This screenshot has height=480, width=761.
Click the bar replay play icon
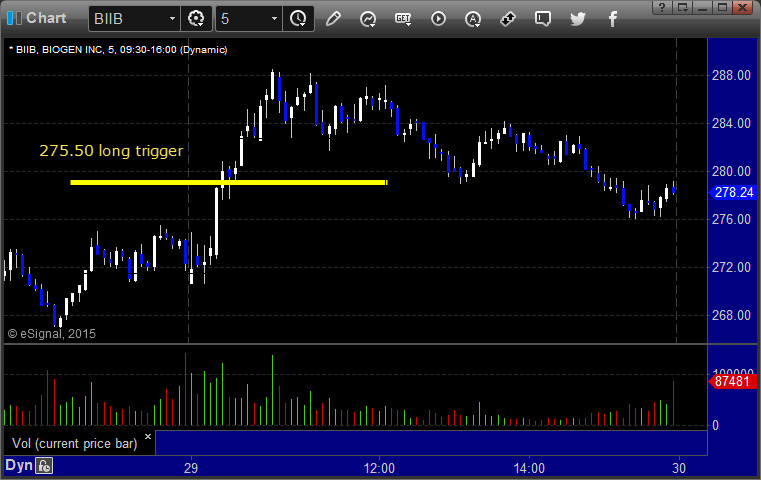pyautogui.click(x=438, y=19)
